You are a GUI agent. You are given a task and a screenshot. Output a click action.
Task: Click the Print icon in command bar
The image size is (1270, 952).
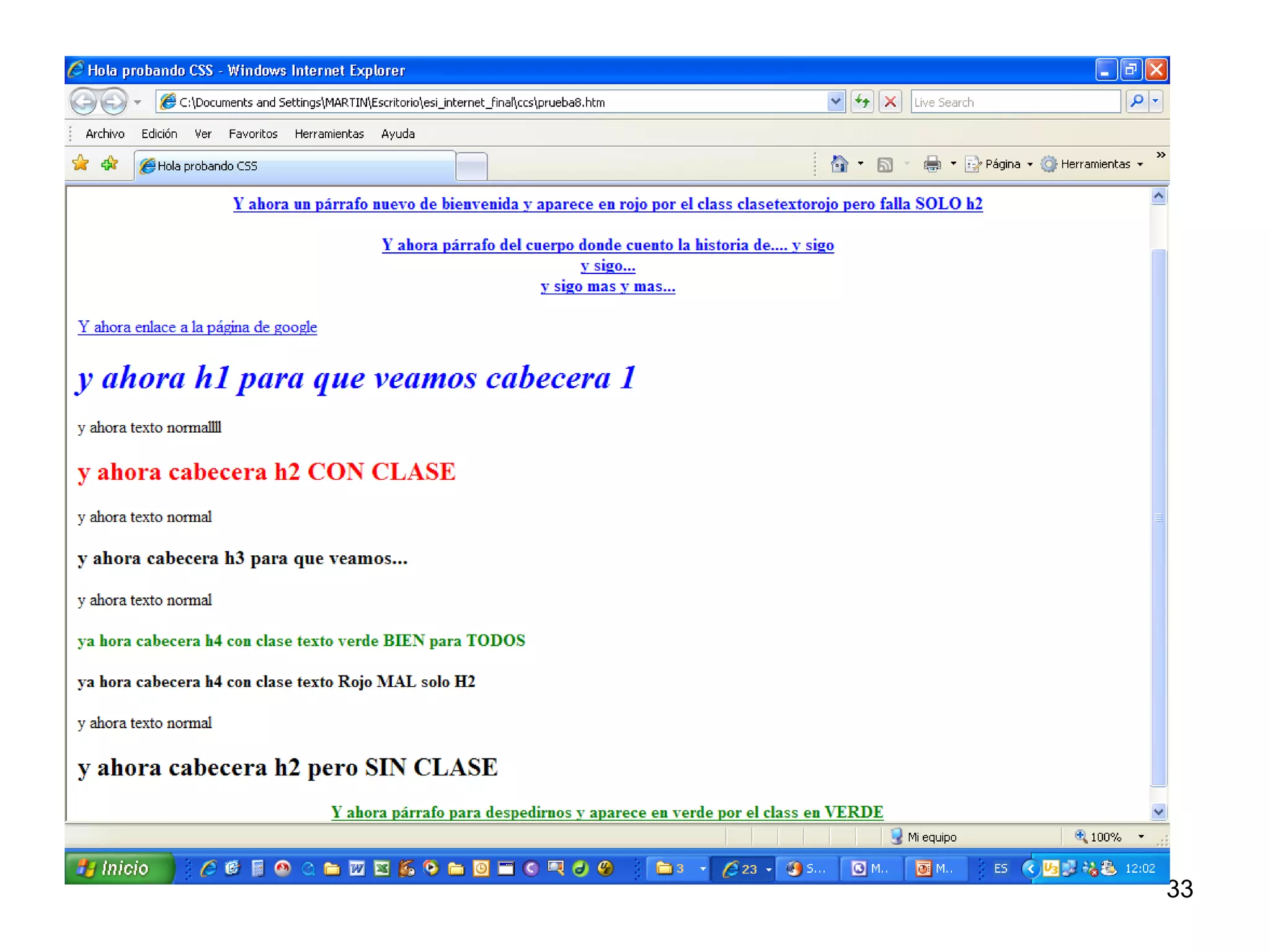(x=932, y=164)
